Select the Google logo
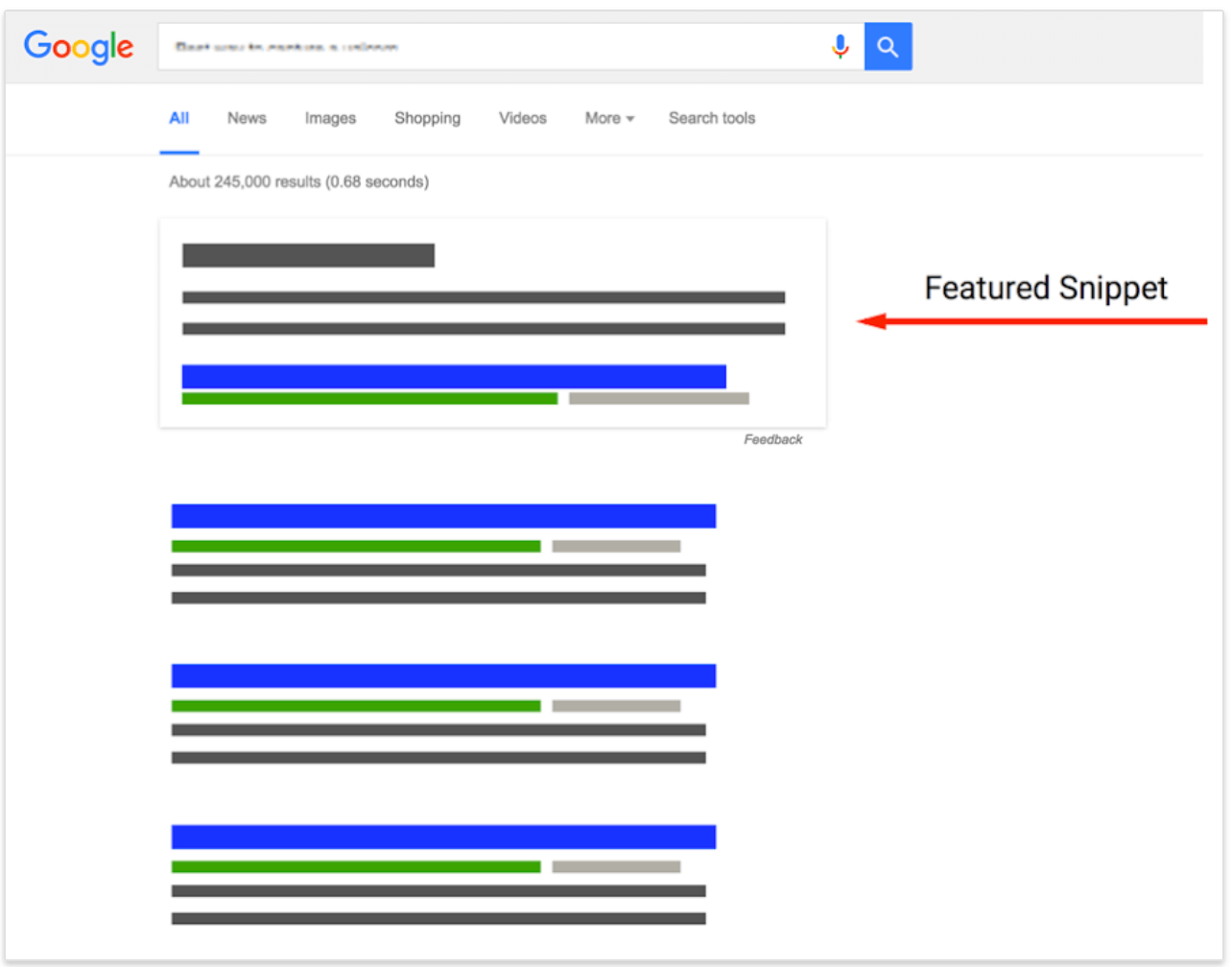 tap(79, 47)
